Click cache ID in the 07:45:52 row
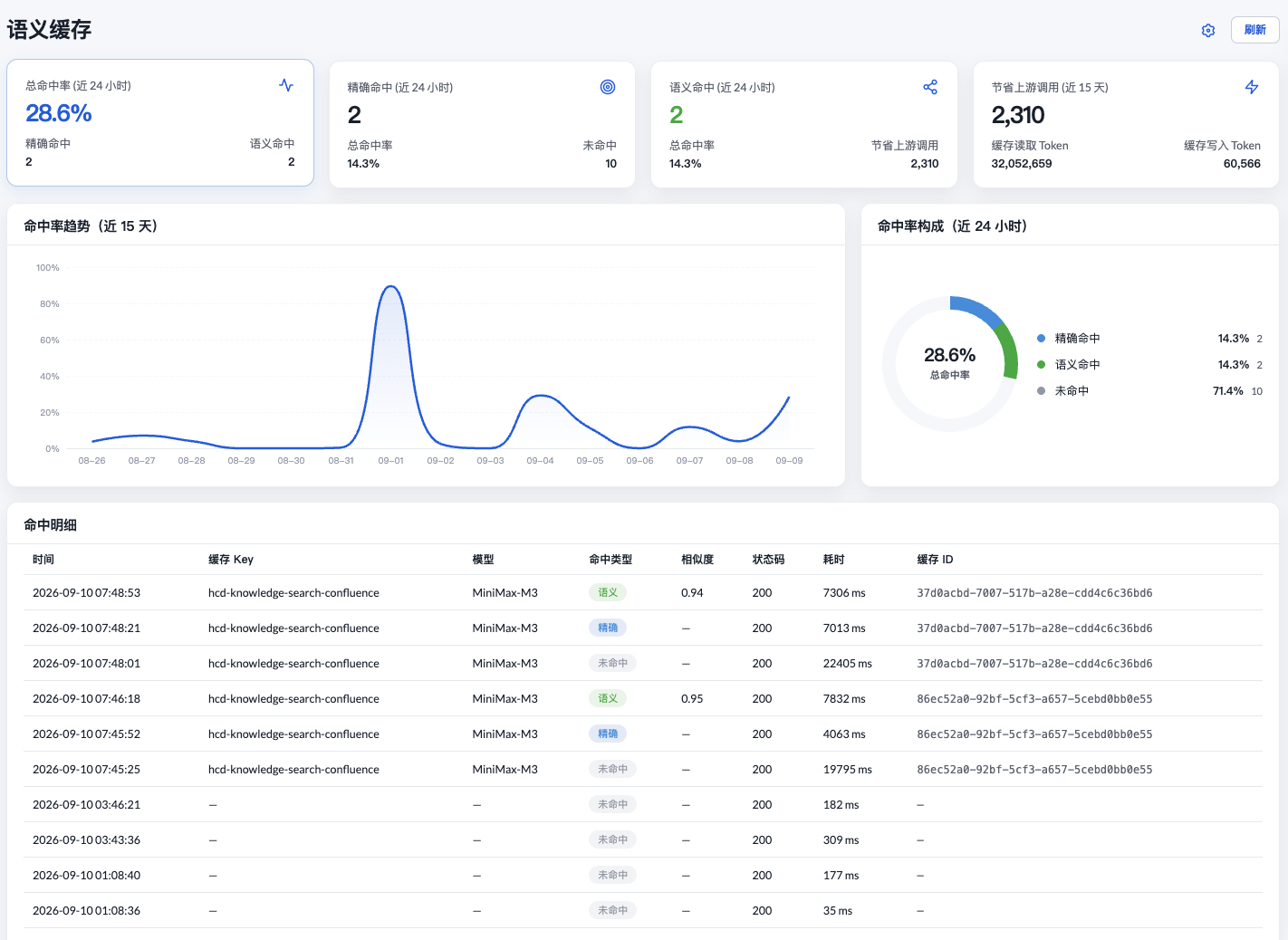The width and height of the screenshot is (1288, 940). 1034,734
